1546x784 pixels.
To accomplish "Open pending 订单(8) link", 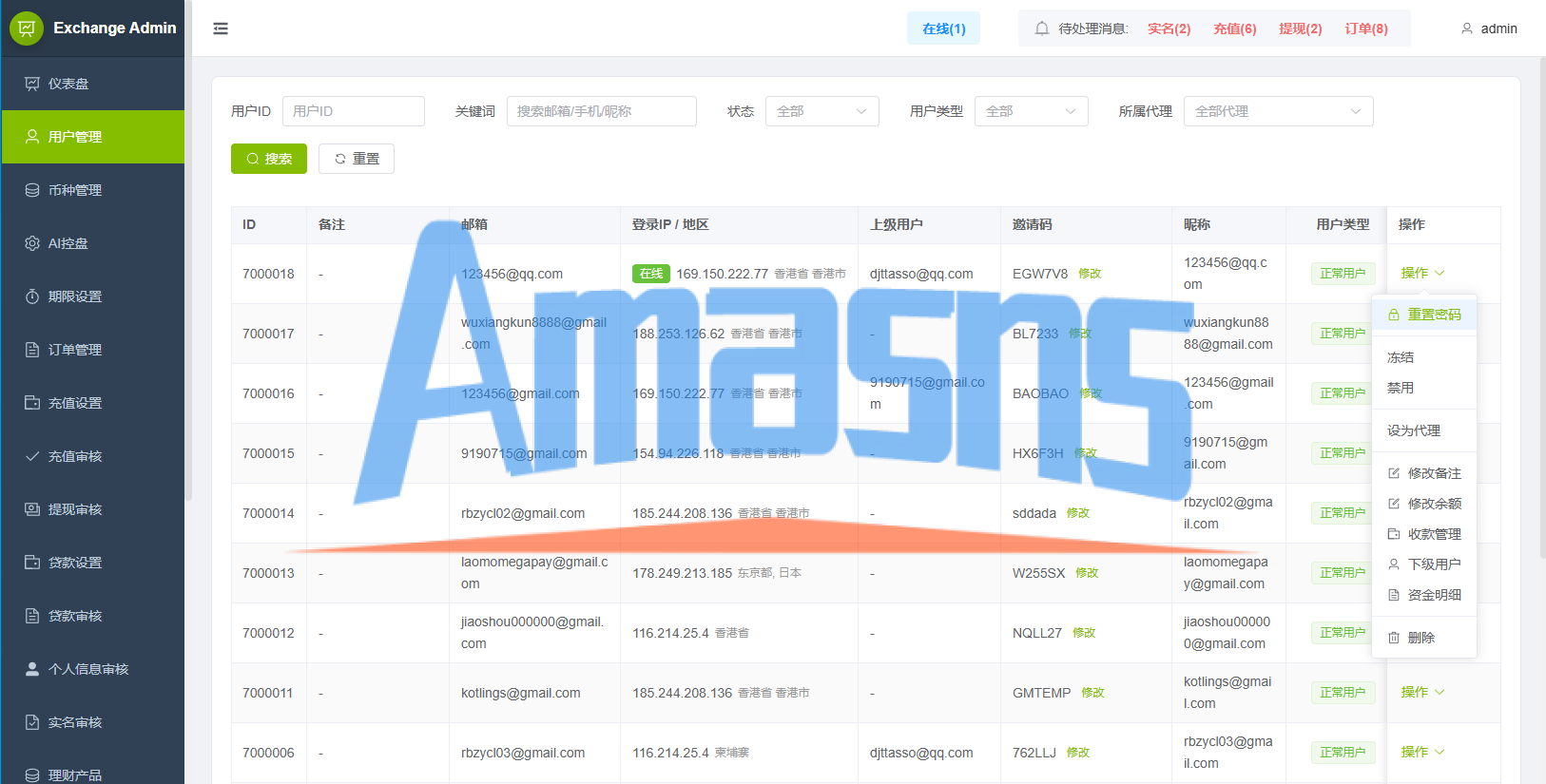I will coord(1366,29).
